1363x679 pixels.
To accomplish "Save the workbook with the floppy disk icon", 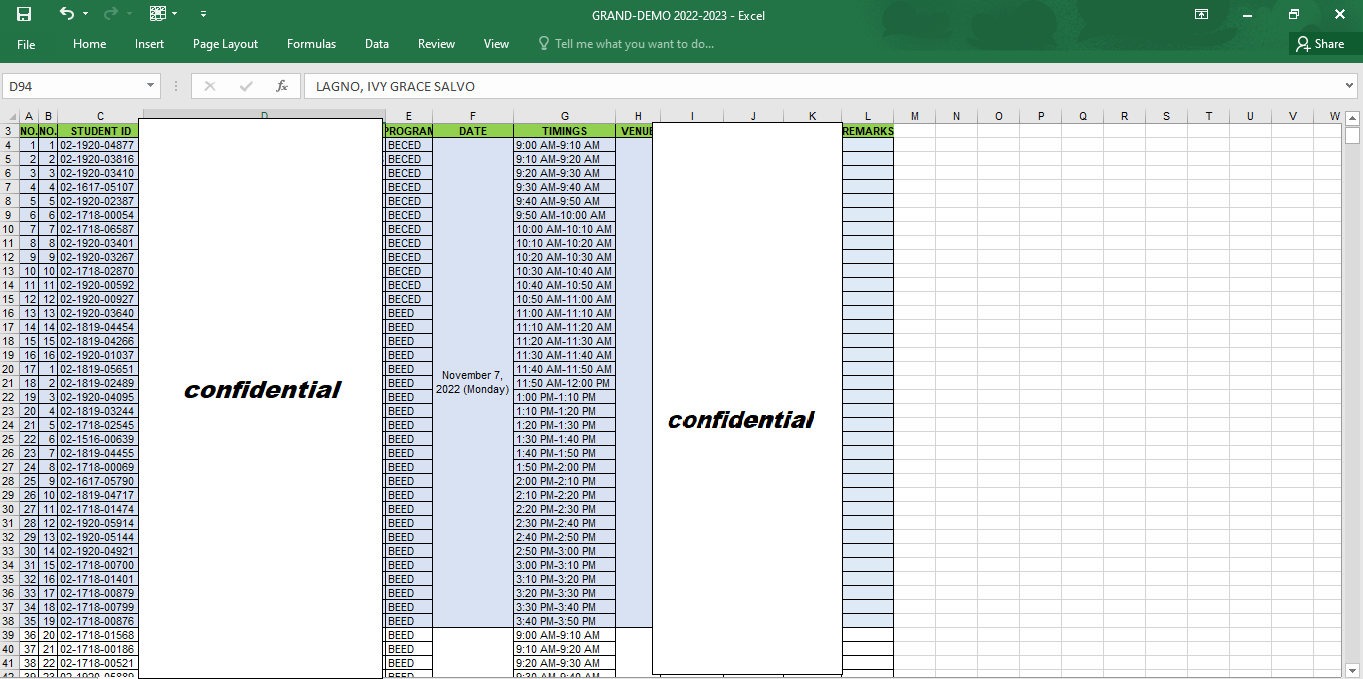I will (24, 14).
